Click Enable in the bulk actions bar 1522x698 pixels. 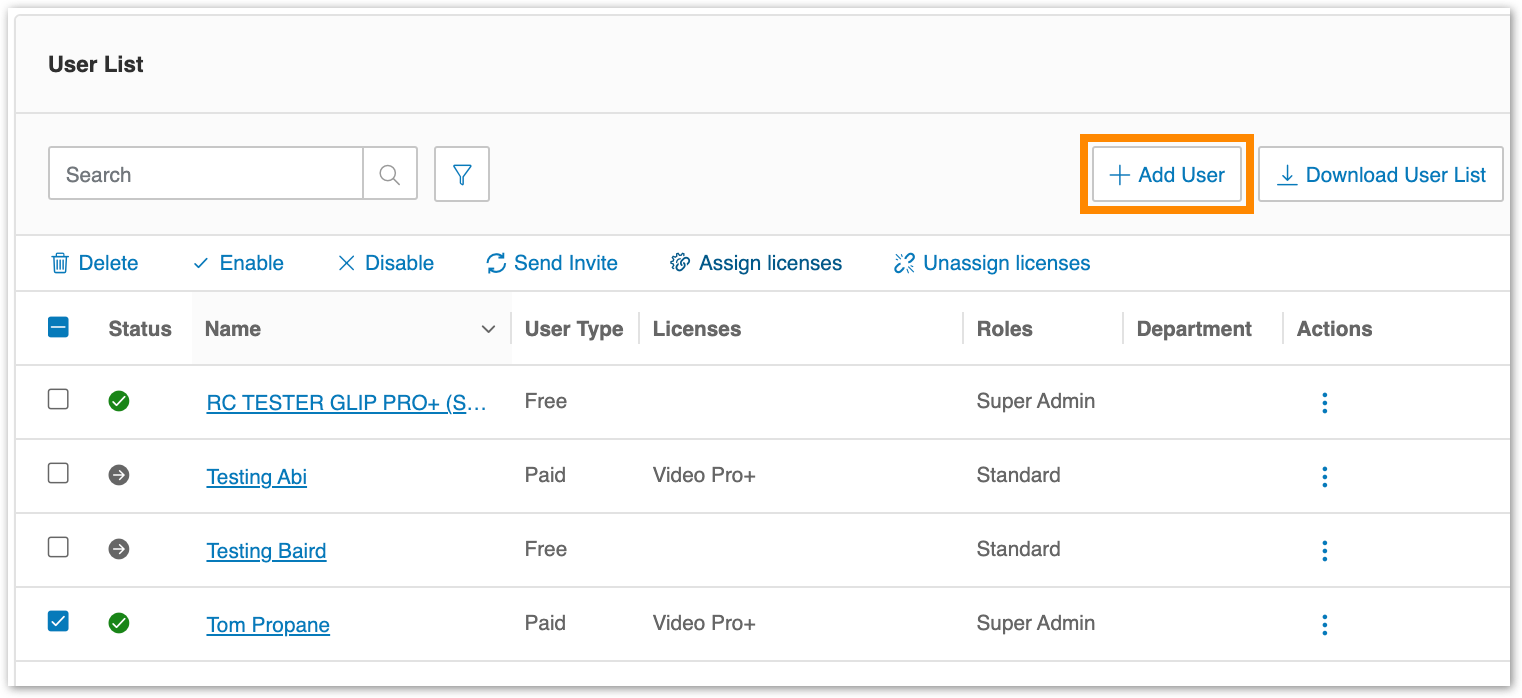[250, 263]
